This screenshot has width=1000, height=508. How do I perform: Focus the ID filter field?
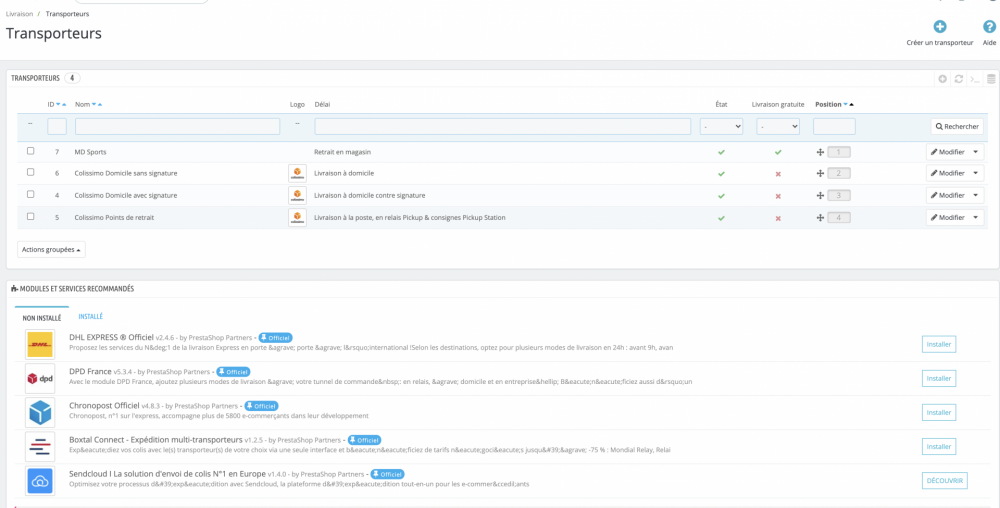coord(57,126)
